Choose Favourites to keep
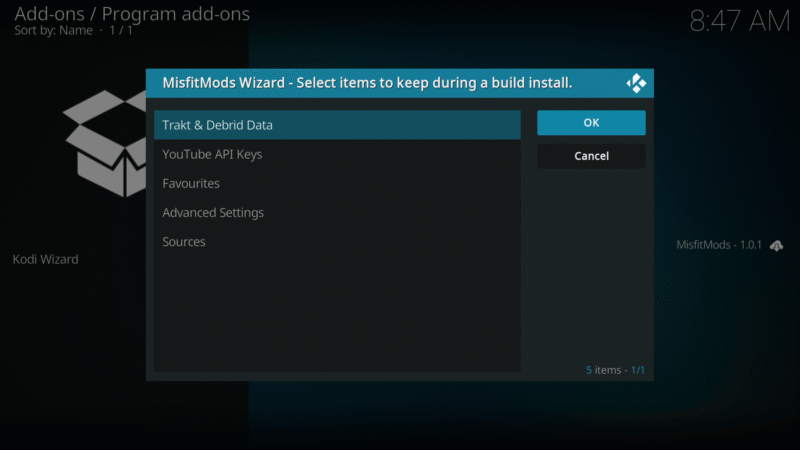 tap(337, 183)
